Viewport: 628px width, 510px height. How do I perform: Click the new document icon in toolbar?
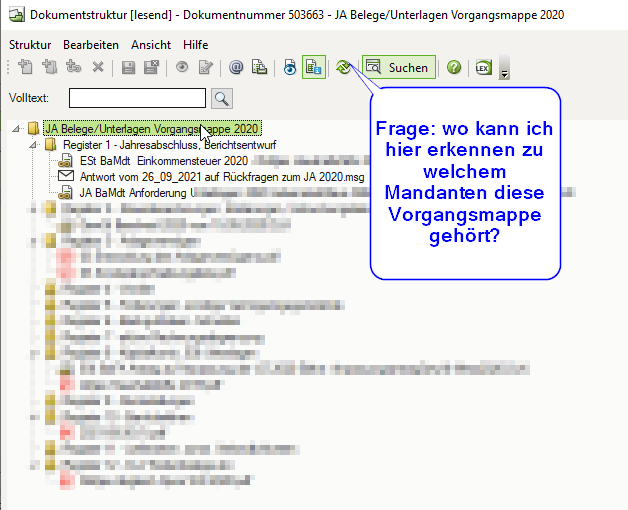26,67
